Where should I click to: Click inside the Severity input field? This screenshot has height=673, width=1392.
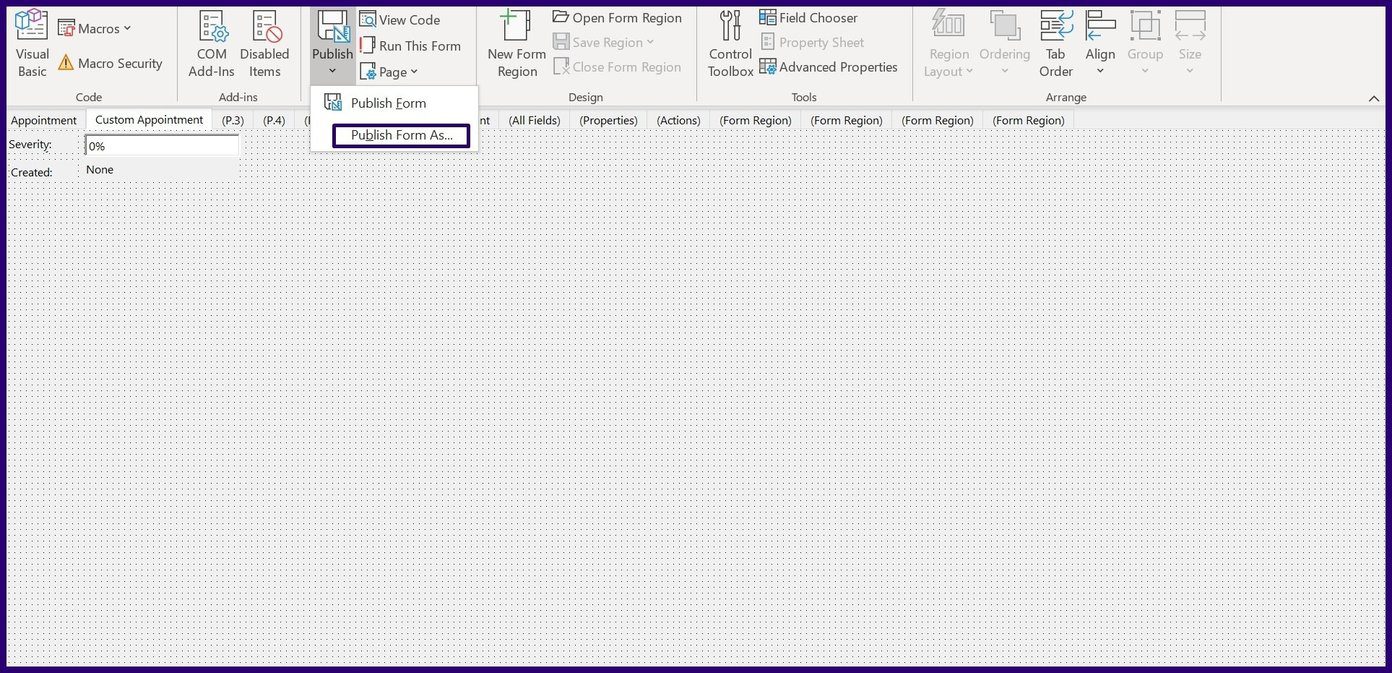tap(160, 145)
